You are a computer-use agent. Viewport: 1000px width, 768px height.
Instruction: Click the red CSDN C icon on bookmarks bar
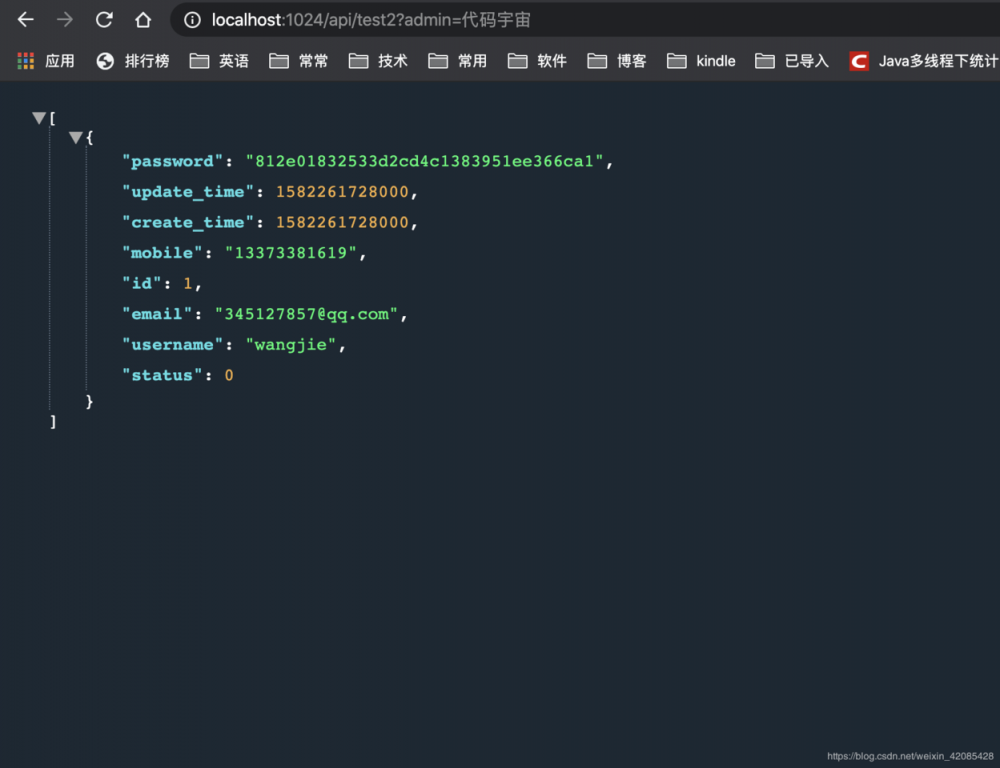(858, 60)
